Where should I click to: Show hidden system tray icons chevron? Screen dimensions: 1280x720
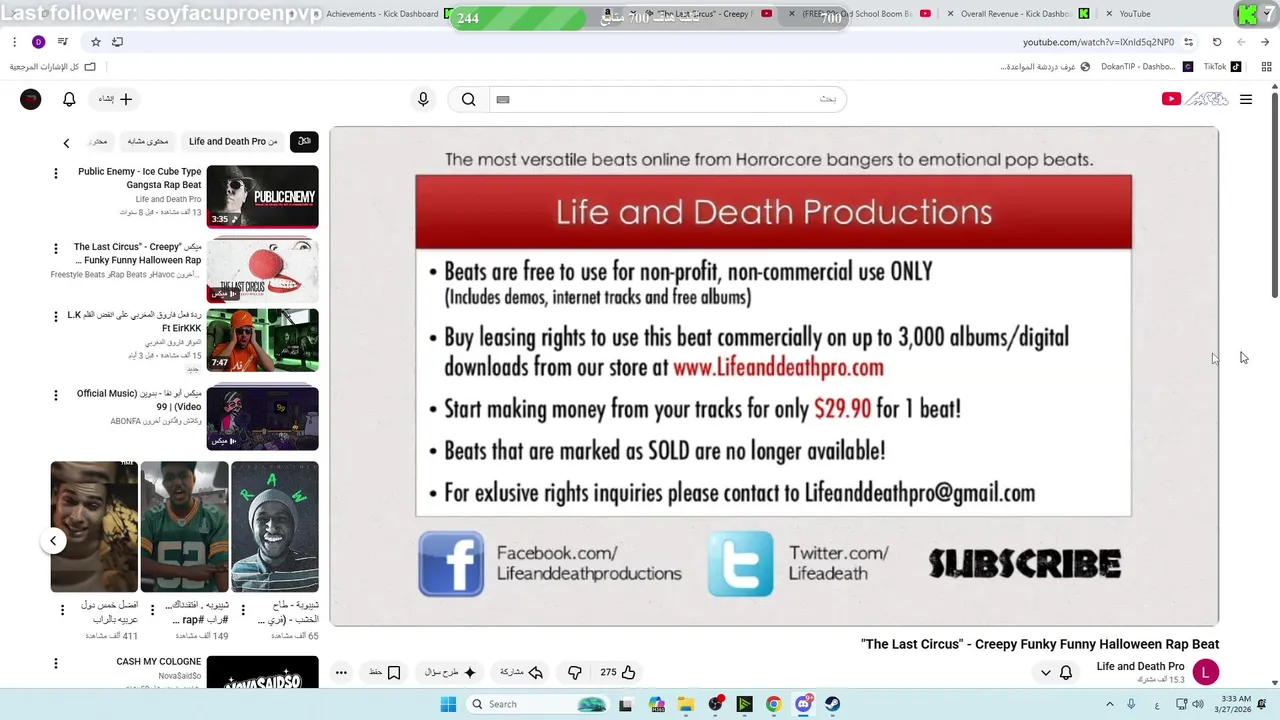pos(1111,704)
